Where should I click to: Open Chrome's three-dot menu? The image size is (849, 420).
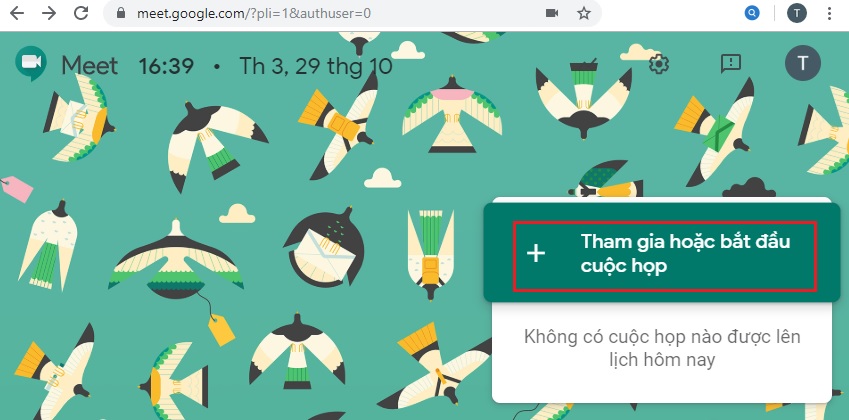point(830,13)
